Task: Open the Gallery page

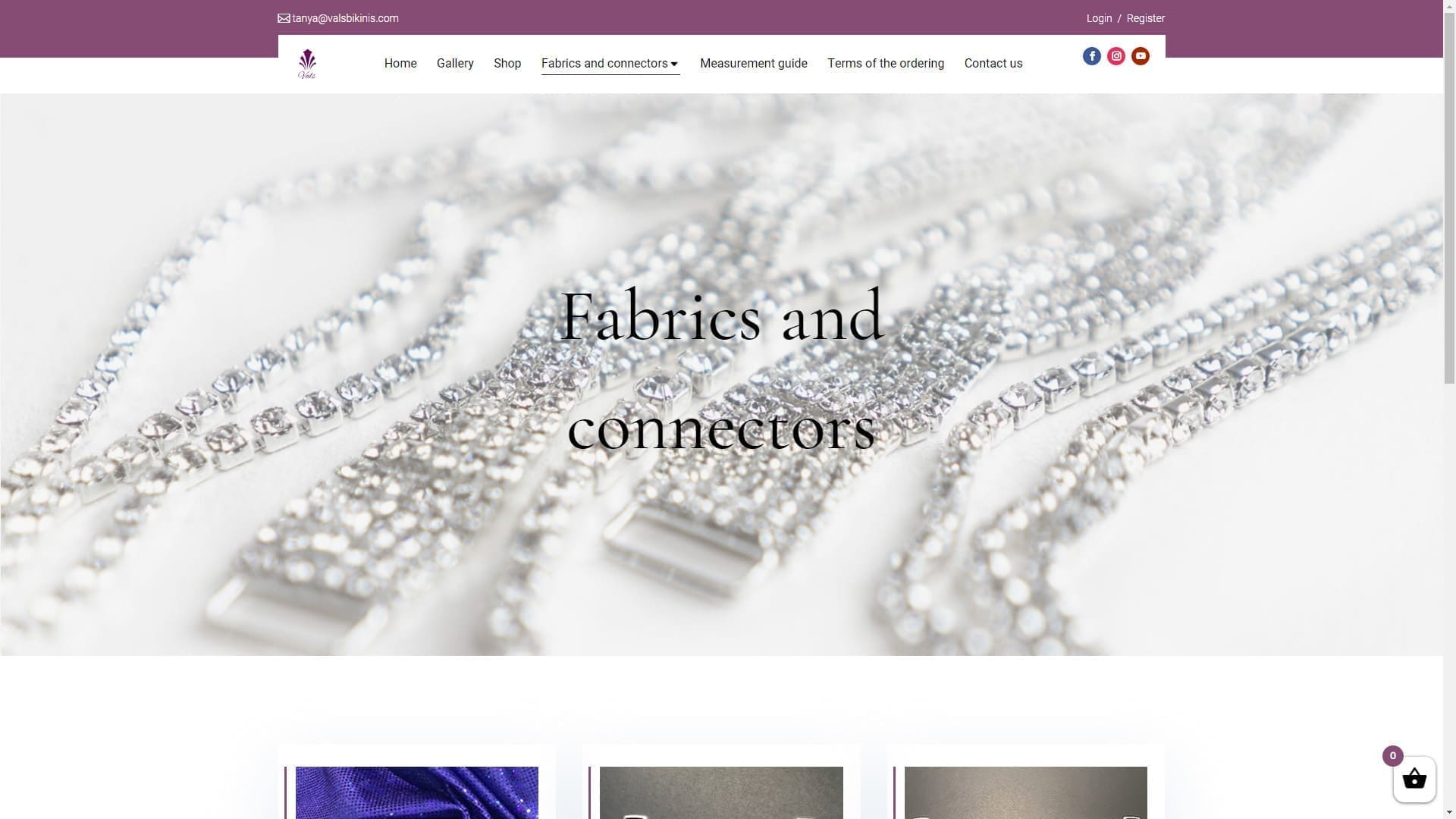Action: [455, 64]
